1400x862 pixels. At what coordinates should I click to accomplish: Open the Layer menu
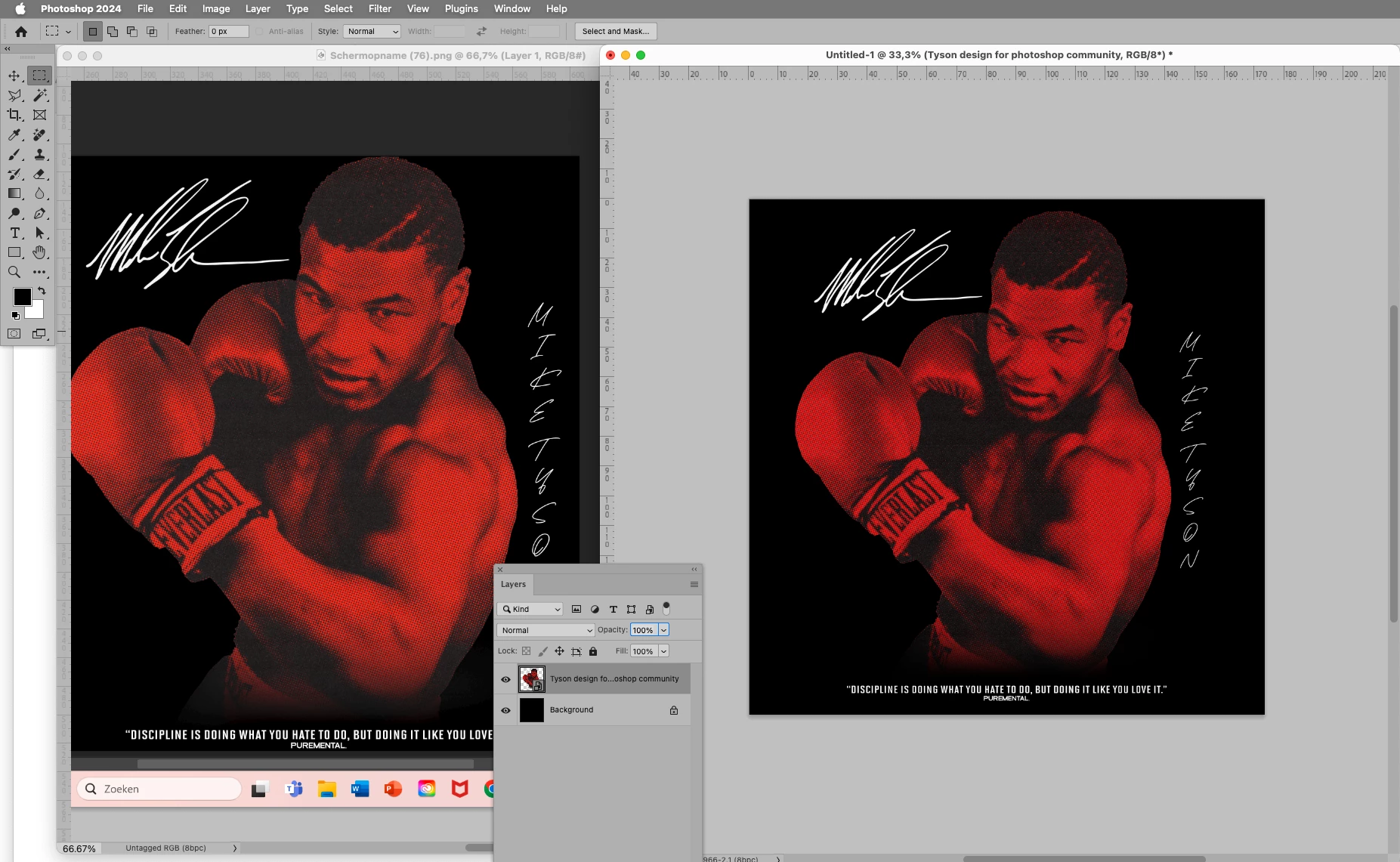(x=258, y=8)
